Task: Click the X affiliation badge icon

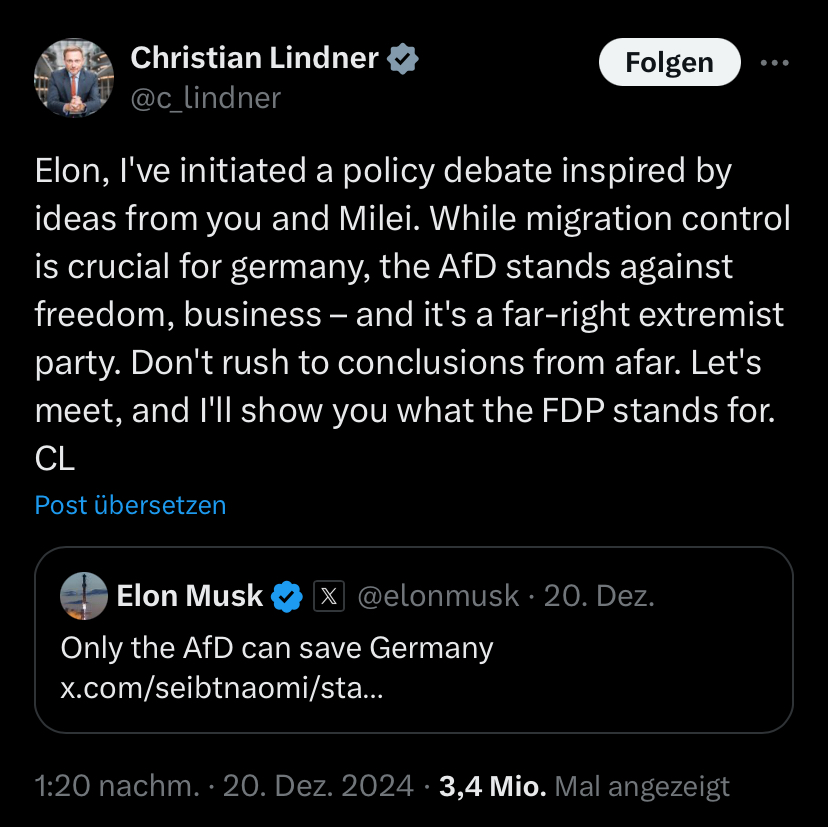Action: 329,597
